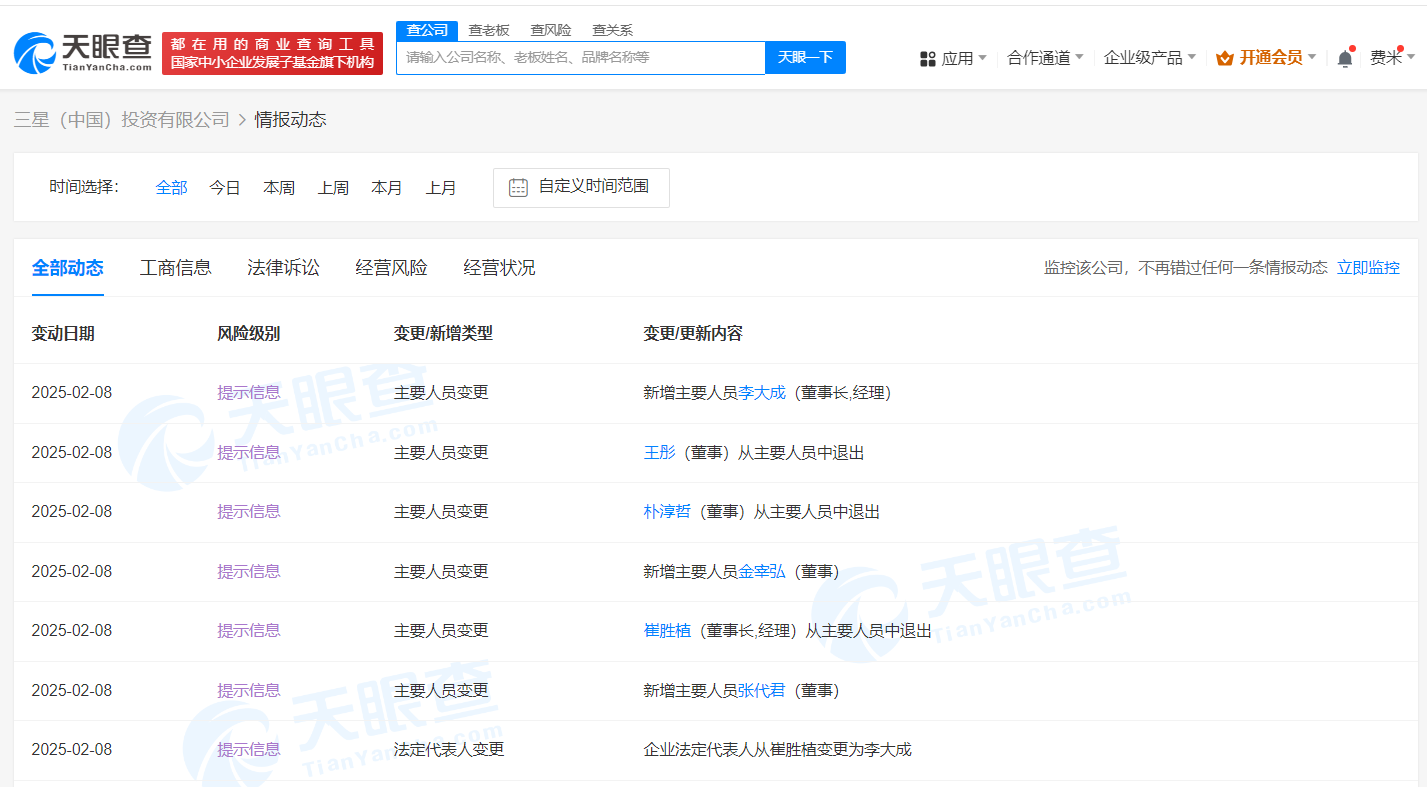Open person link 王彤
Screen dimensions: 1427x787
pos(659,452)
